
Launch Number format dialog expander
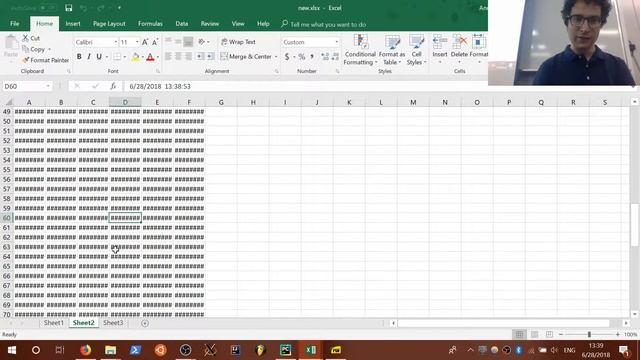[x=338, y=71]
